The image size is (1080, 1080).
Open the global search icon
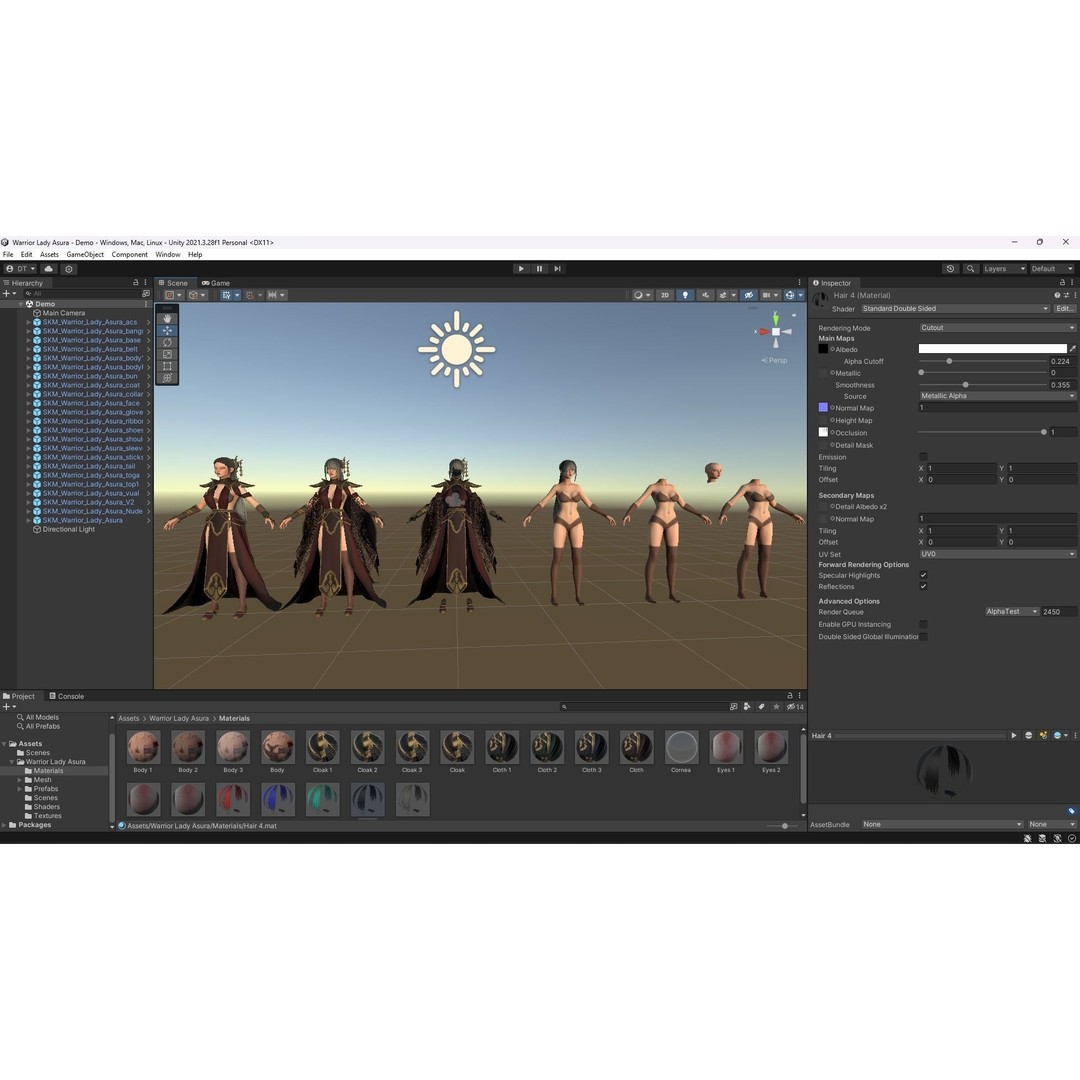970,269
